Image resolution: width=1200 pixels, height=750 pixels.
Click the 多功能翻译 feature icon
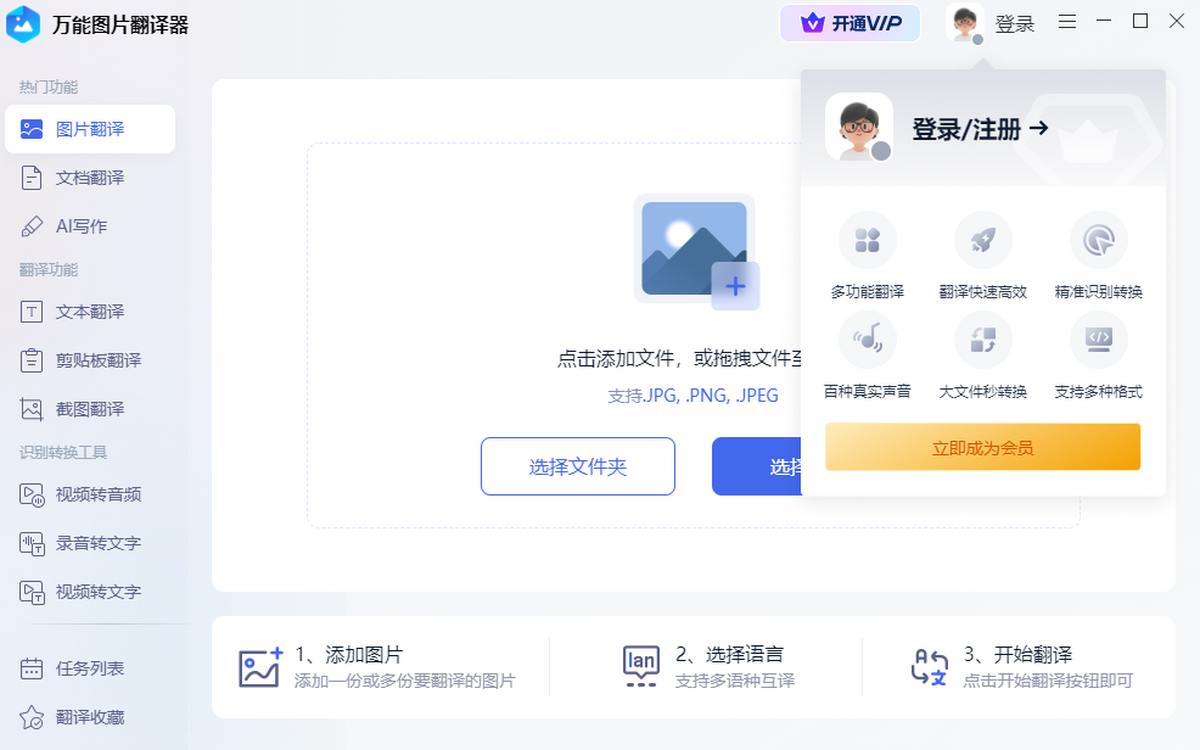867,241
